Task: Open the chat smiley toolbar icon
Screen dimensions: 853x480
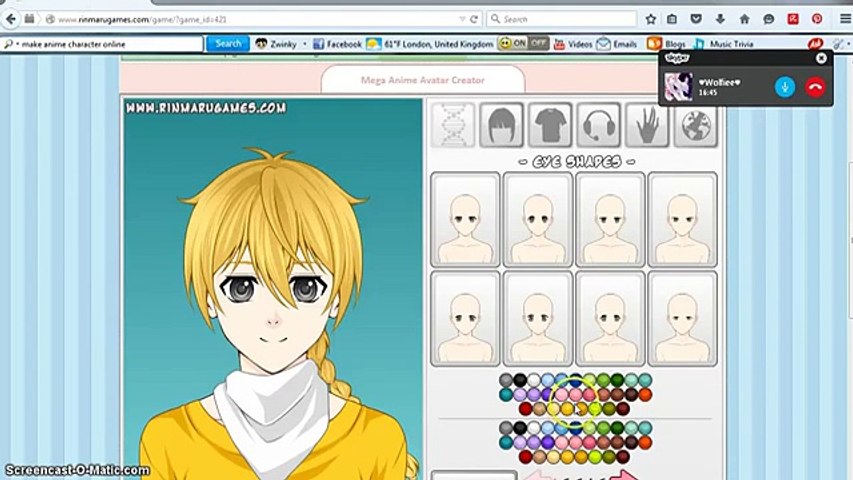Action: [x=768, y=19]
